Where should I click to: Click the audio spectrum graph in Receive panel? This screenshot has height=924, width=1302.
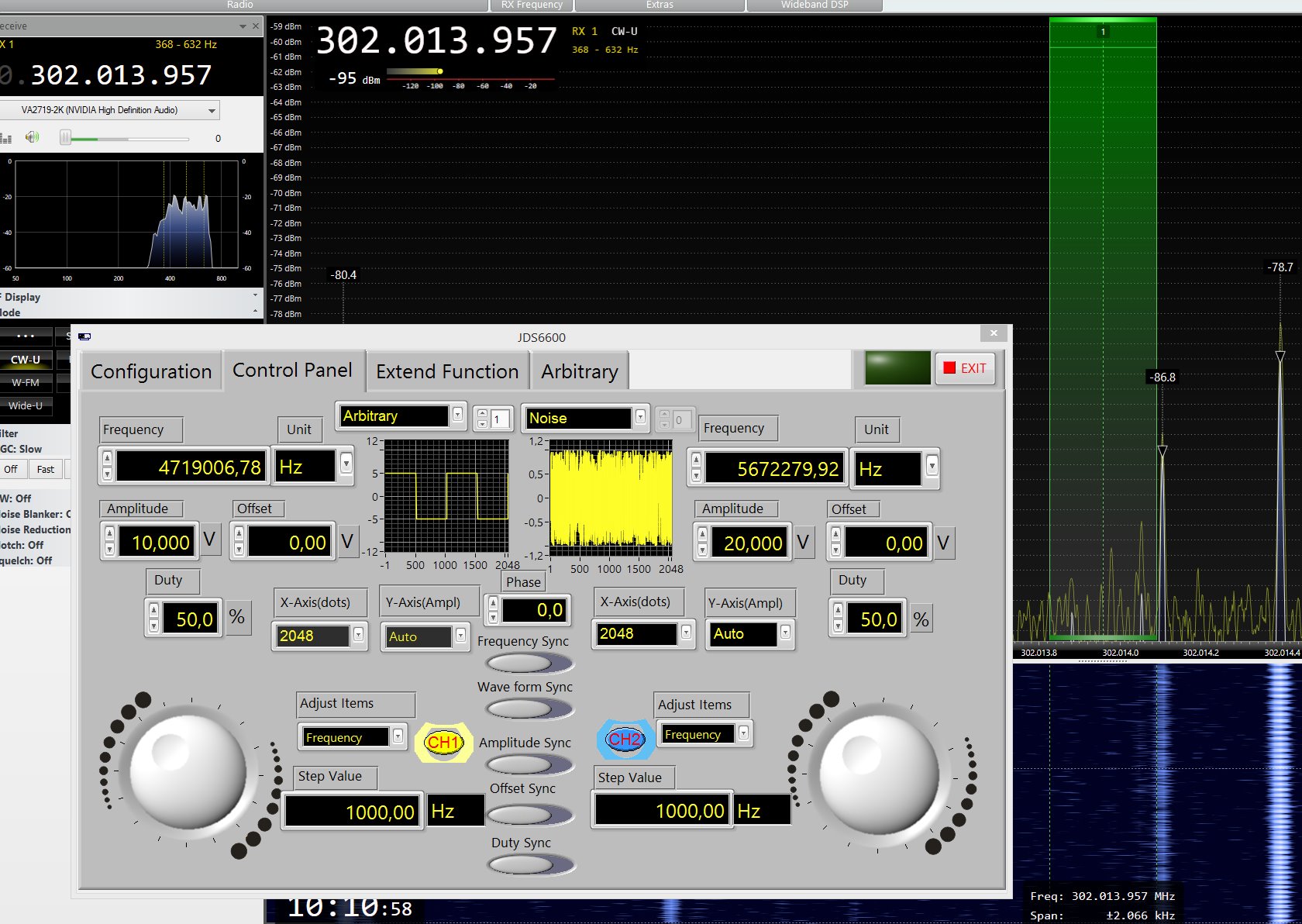[126, 215]
